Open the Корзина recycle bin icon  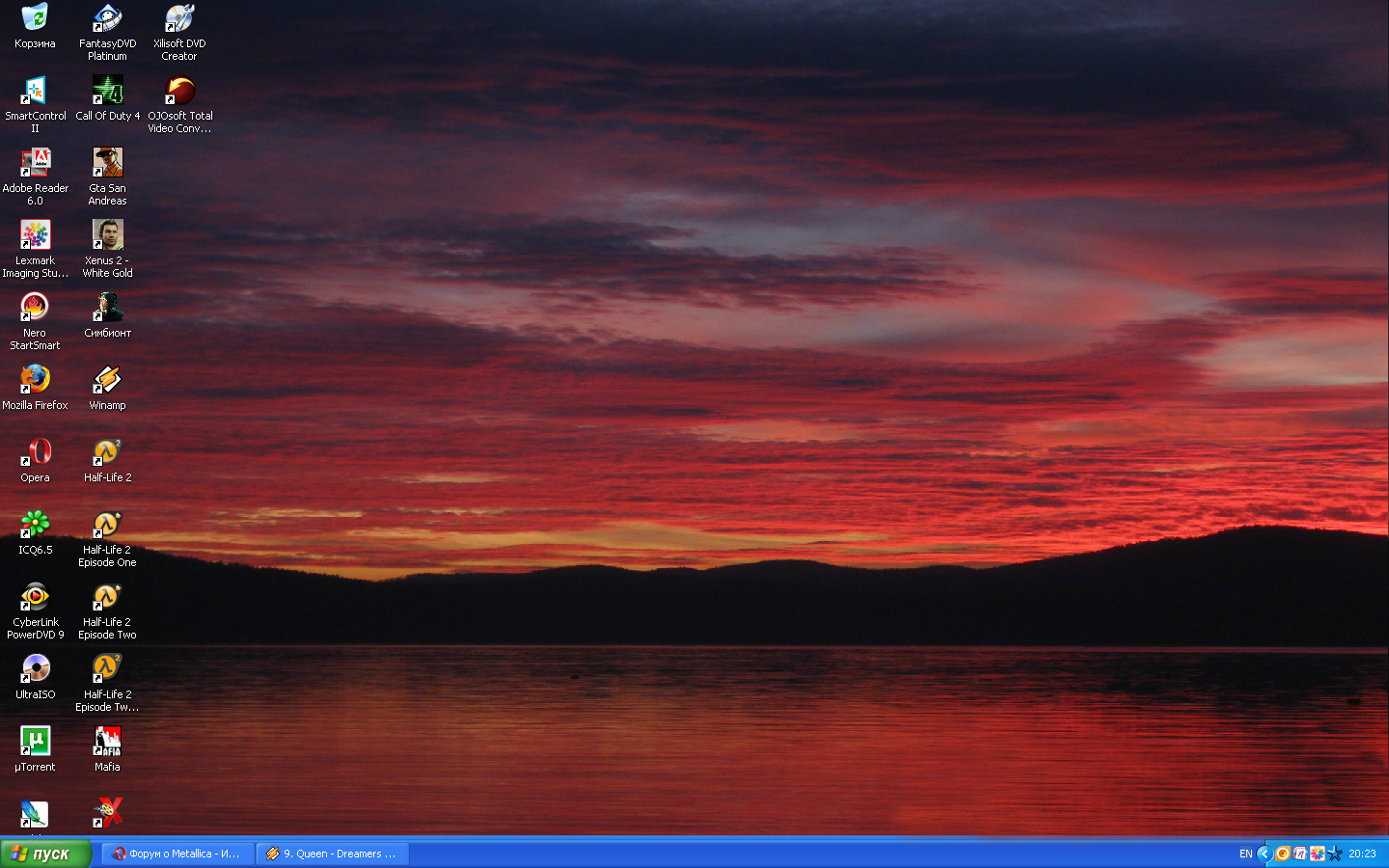click(x=35, y=18)
